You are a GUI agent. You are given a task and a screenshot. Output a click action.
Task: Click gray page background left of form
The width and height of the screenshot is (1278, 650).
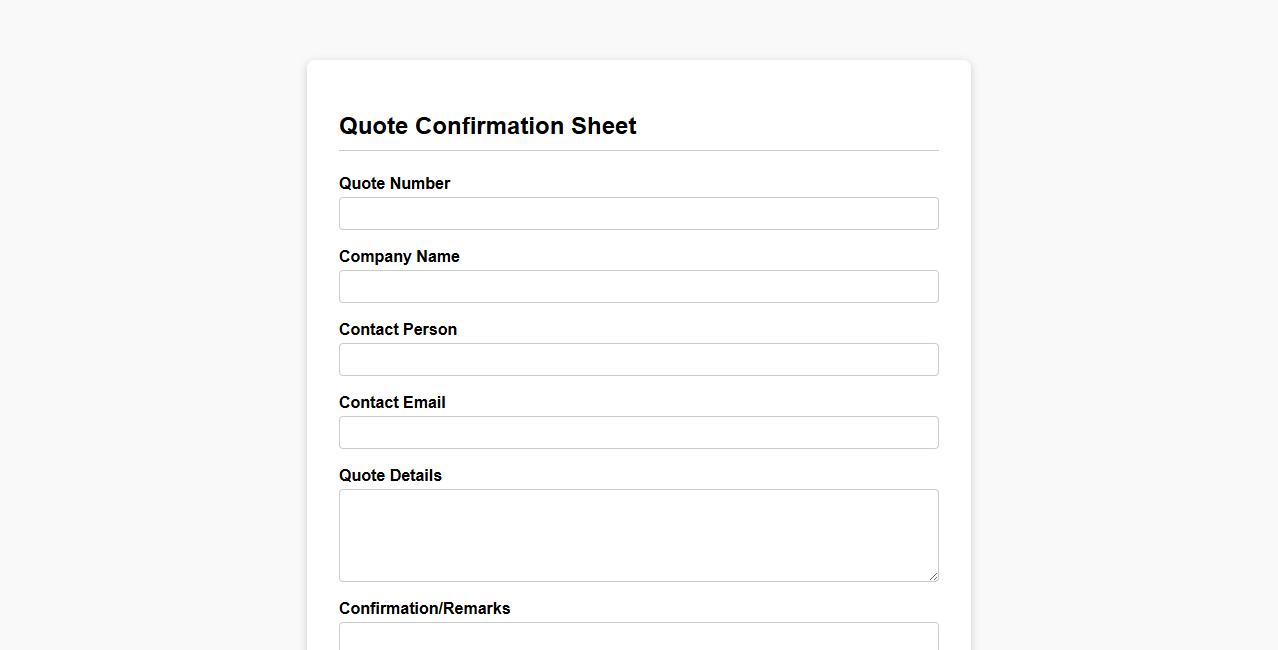click(x=150, y=350)
